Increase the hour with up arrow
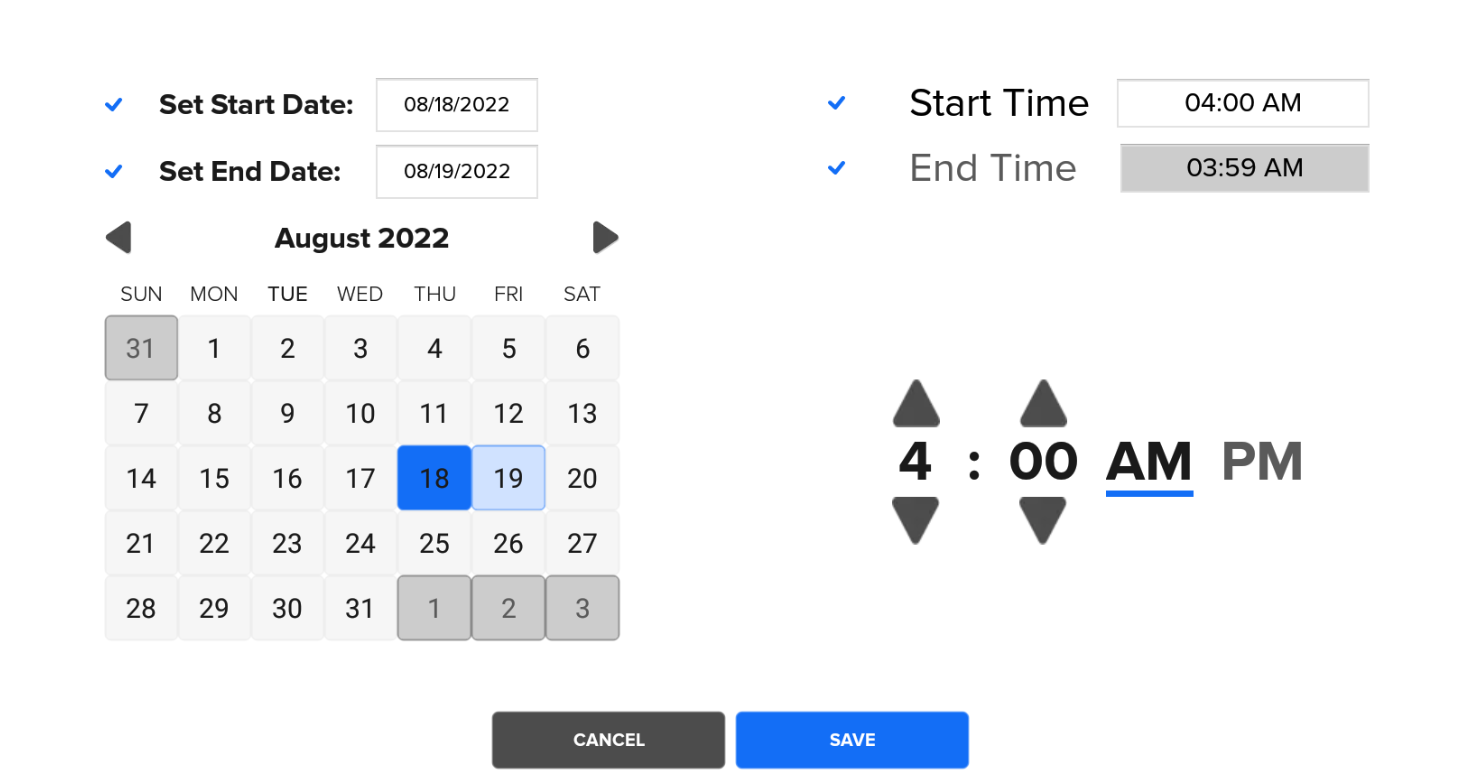The width and height of the screenshot is (1461, 773). coord(916,404)
